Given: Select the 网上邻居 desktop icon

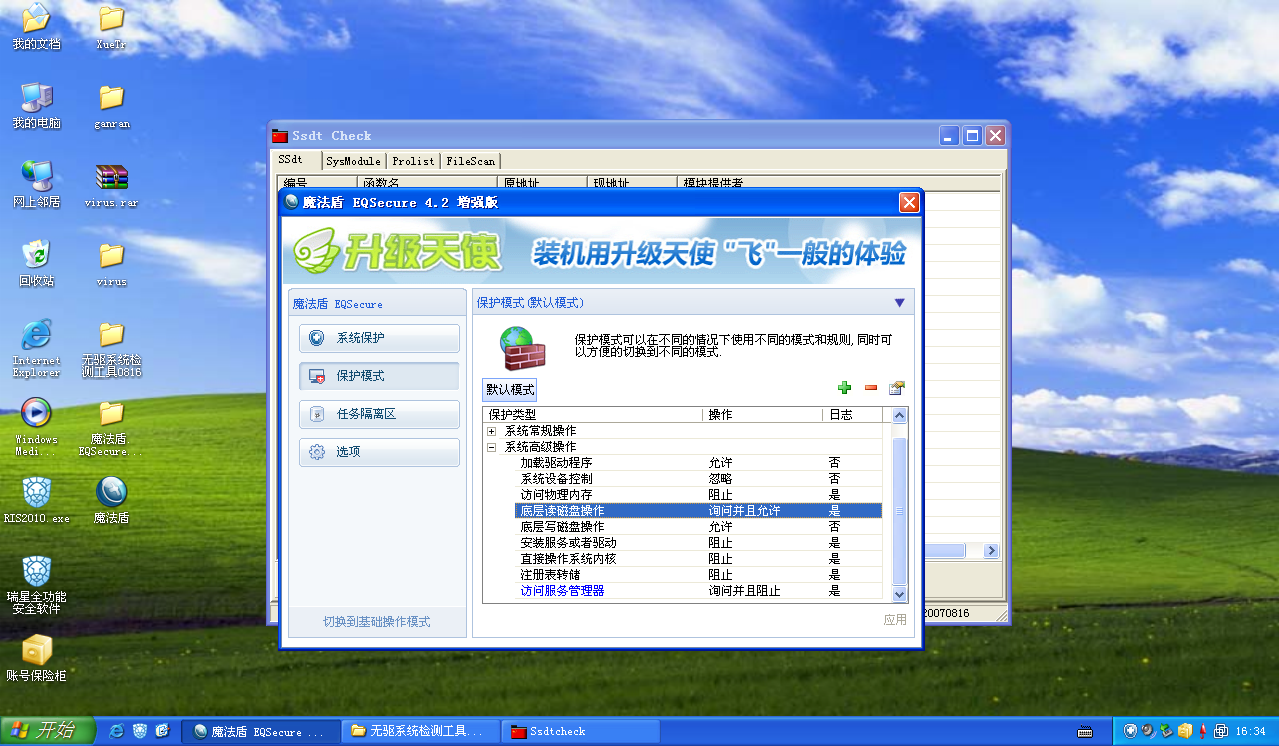Looking at the screenshot, I should click(36, 184).
